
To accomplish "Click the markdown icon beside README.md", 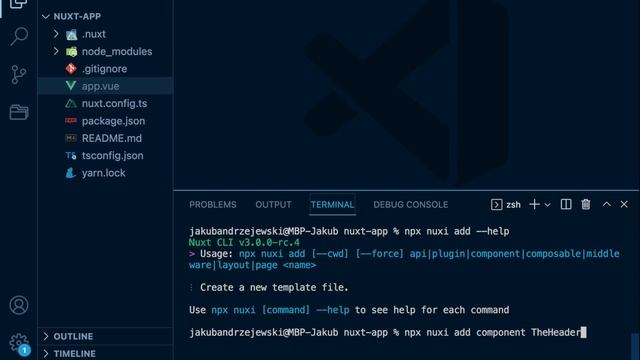I will click(71, 138).
